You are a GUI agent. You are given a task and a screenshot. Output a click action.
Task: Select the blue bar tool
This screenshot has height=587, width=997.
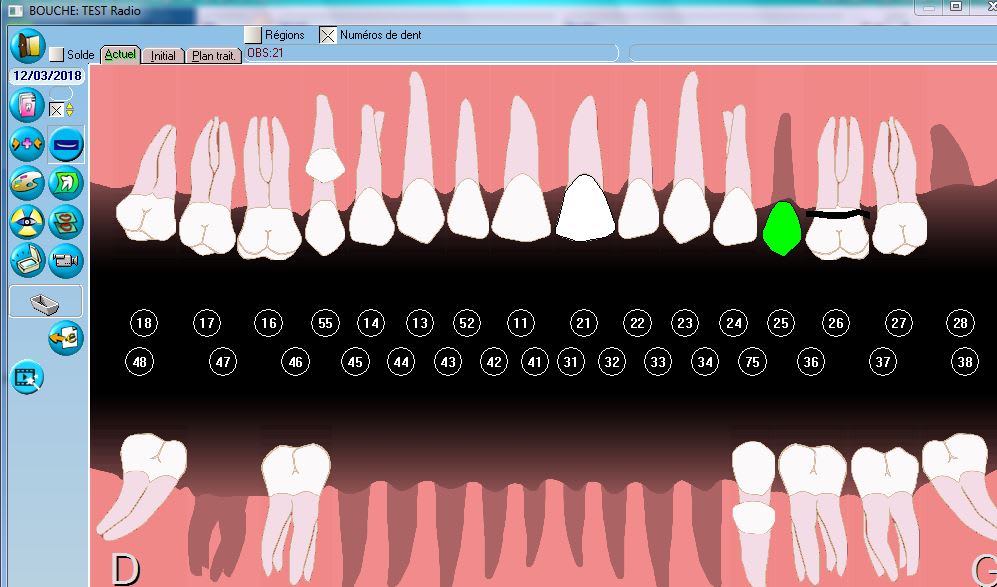coord(66,145)
